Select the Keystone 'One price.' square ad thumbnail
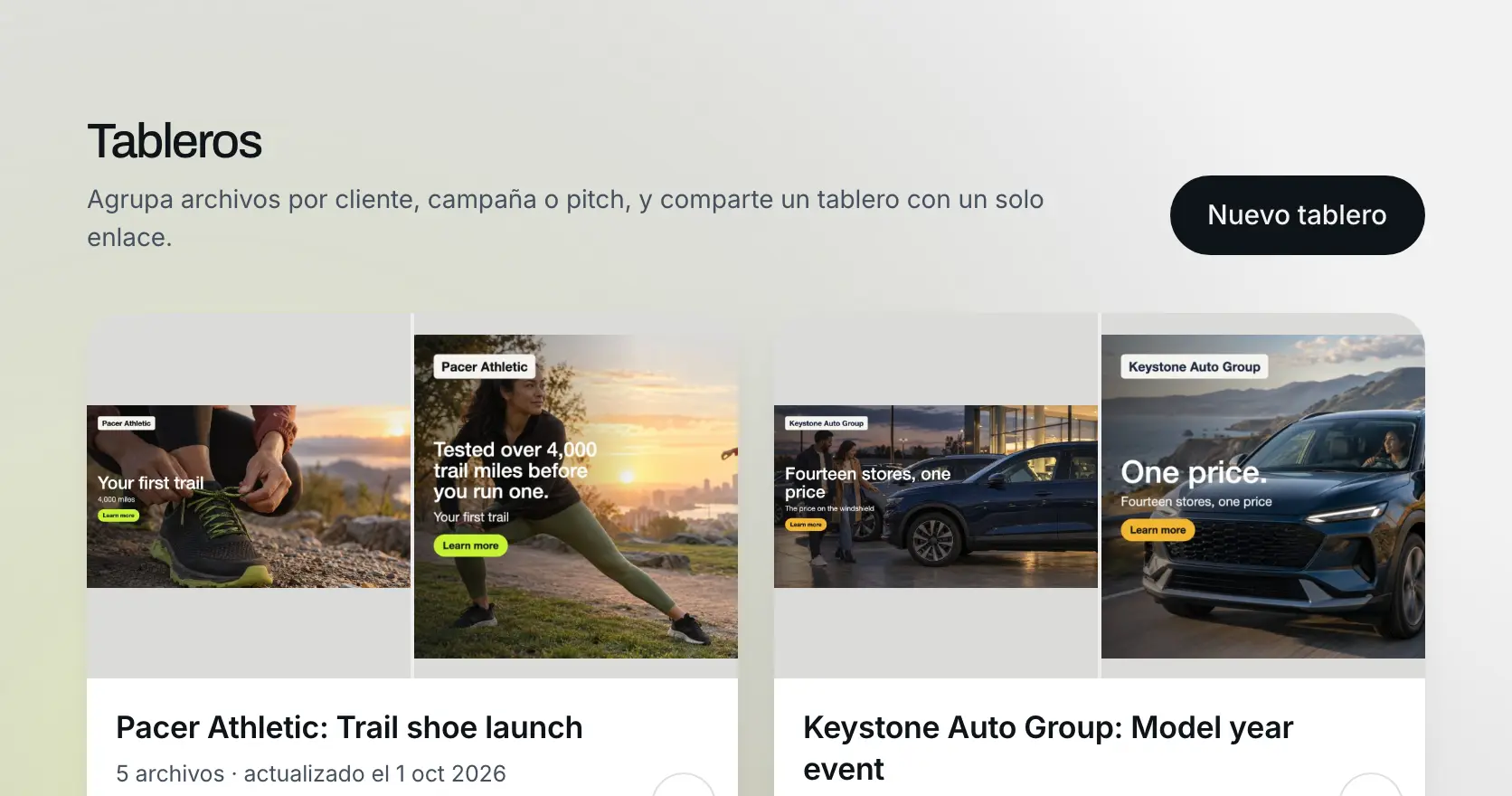The image size is (1512, 796). [1263, 497]
